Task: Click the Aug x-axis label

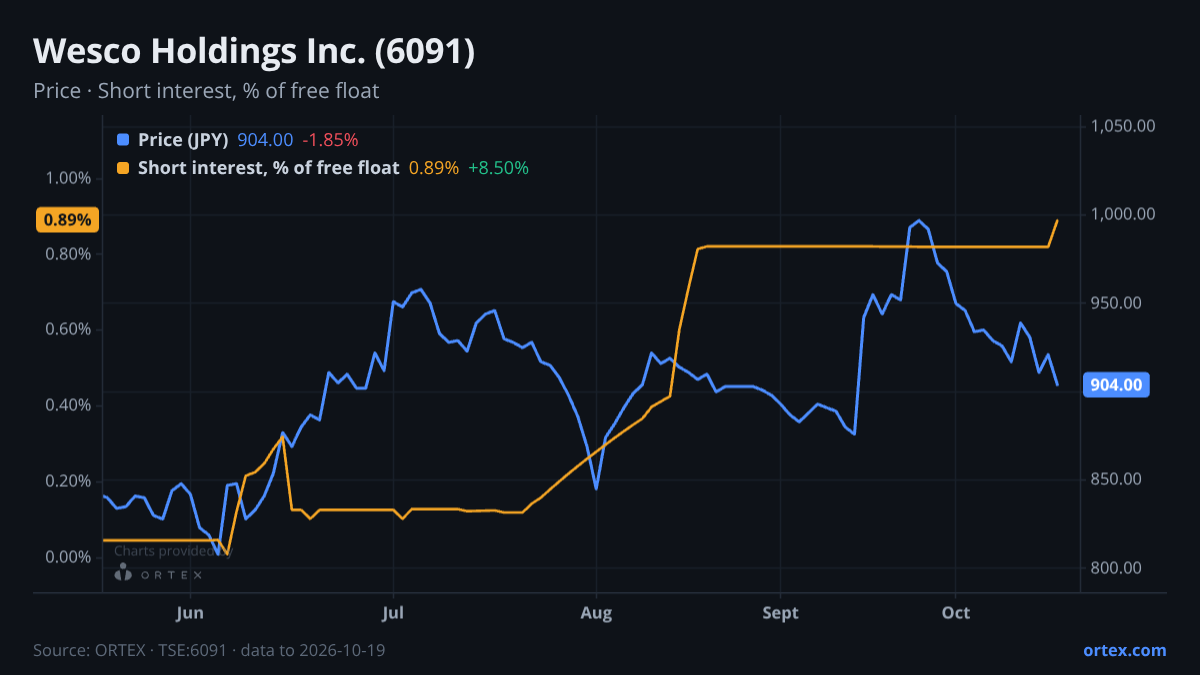Action: pos(596,613)
